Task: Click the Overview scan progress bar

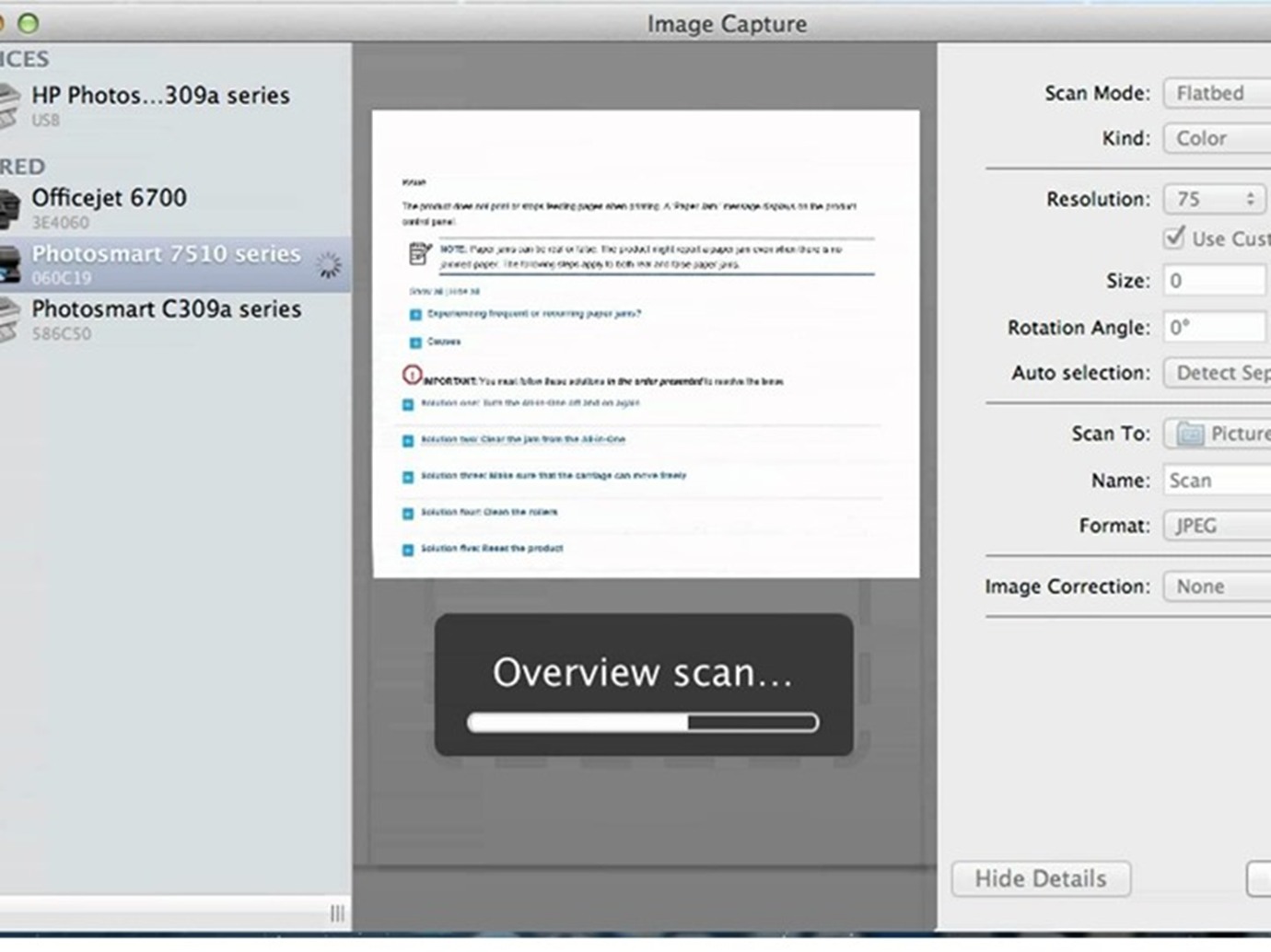Action: pos(643,723)
